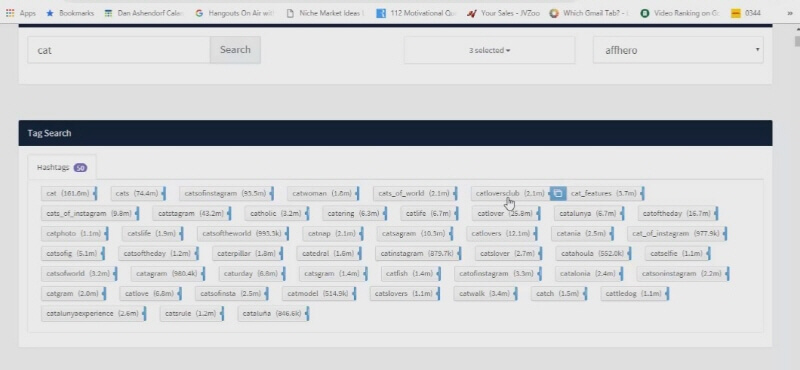
Task: Select the cat_features hashtag chip
Action: 605,193
